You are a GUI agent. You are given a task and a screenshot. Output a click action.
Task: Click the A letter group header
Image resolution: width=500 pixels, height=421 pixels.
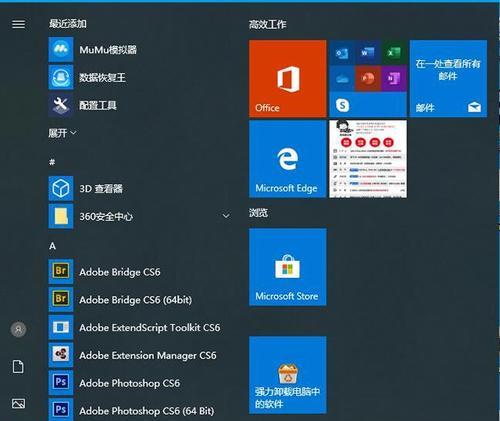[x=52, y=246]
